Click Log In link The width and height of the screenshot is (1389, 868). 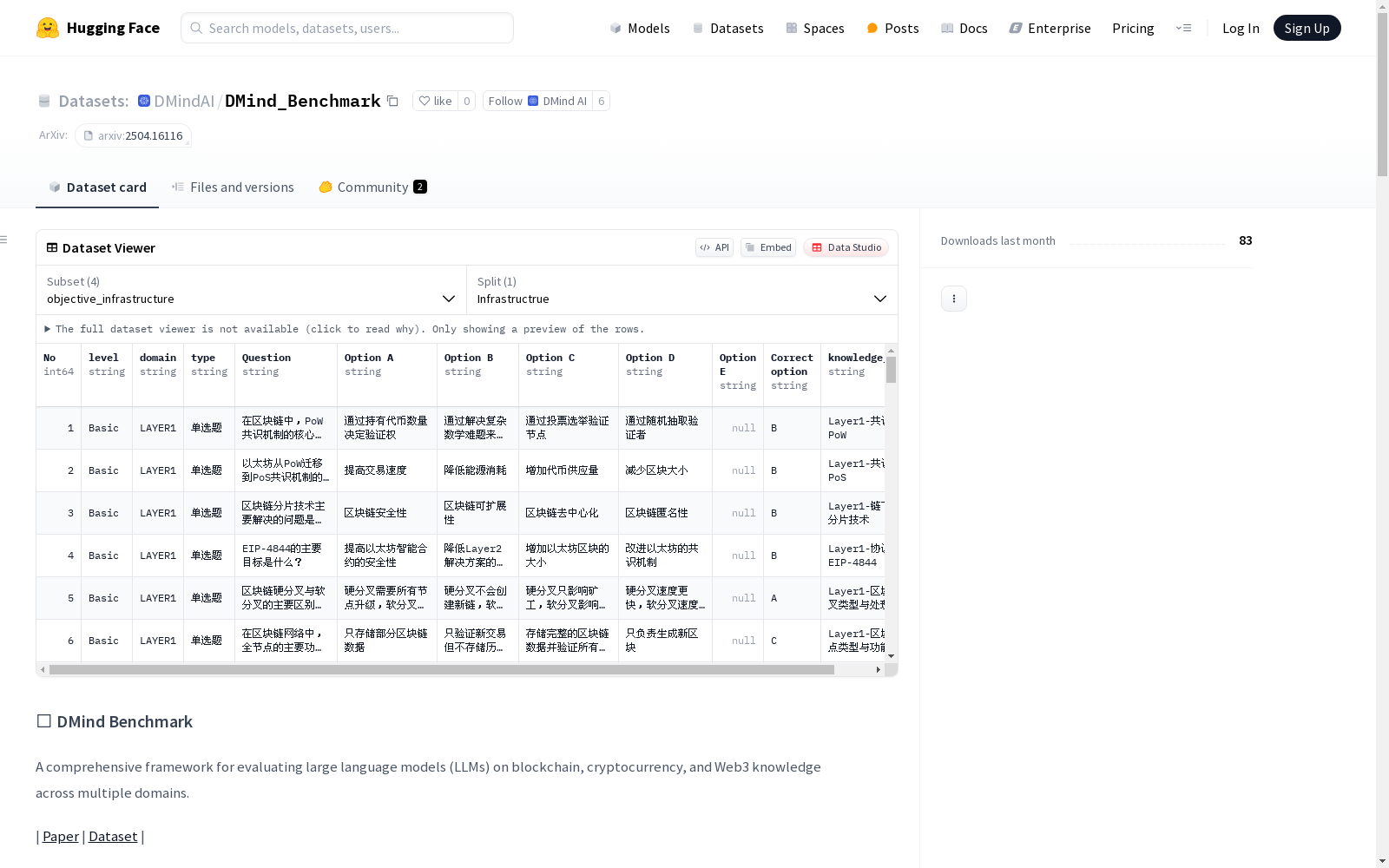click(1241, 28)
